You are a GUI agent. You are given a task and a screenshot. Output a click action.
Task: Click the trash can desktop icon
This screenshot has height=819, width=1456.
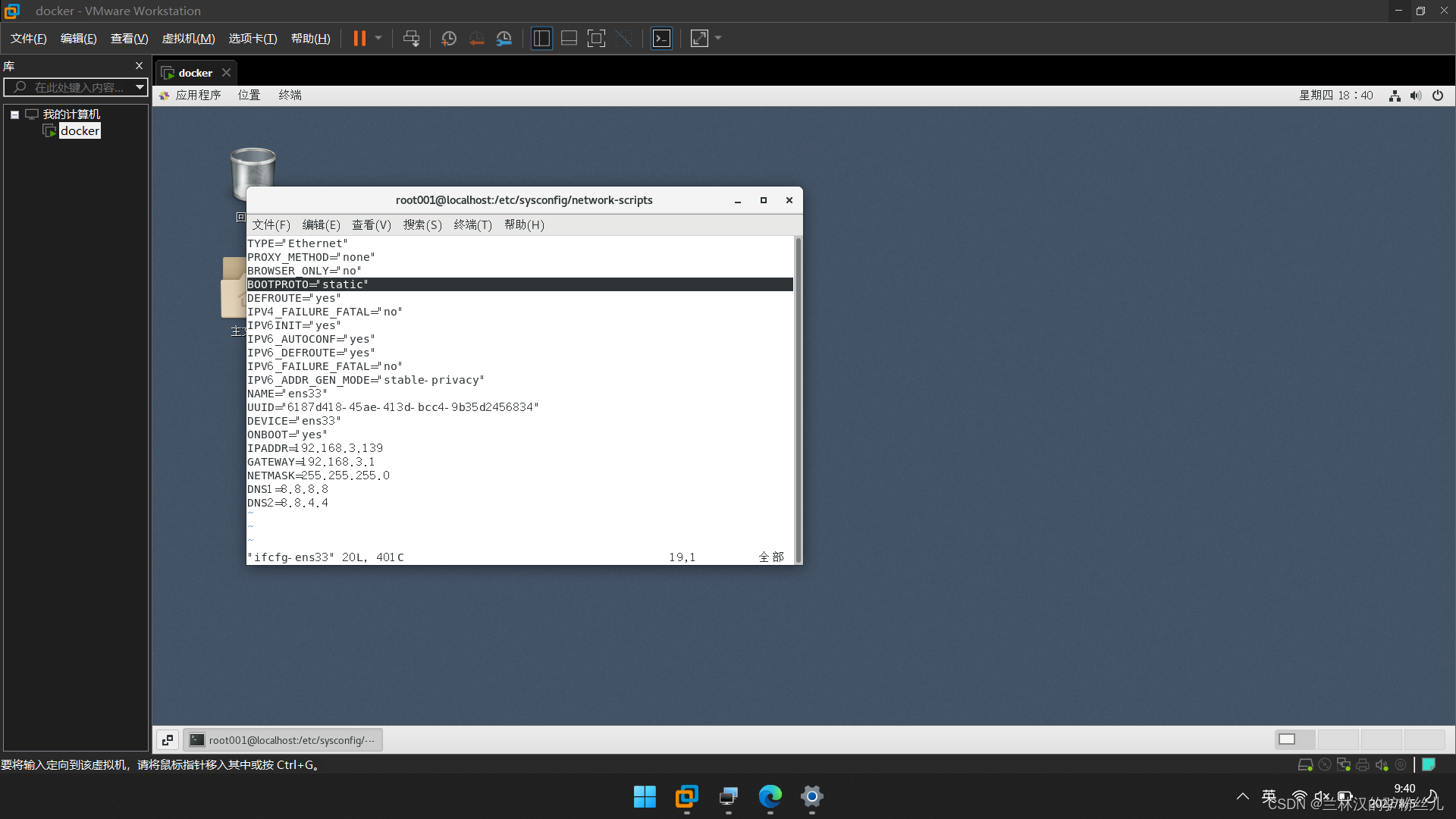click(x=253, y=174)
